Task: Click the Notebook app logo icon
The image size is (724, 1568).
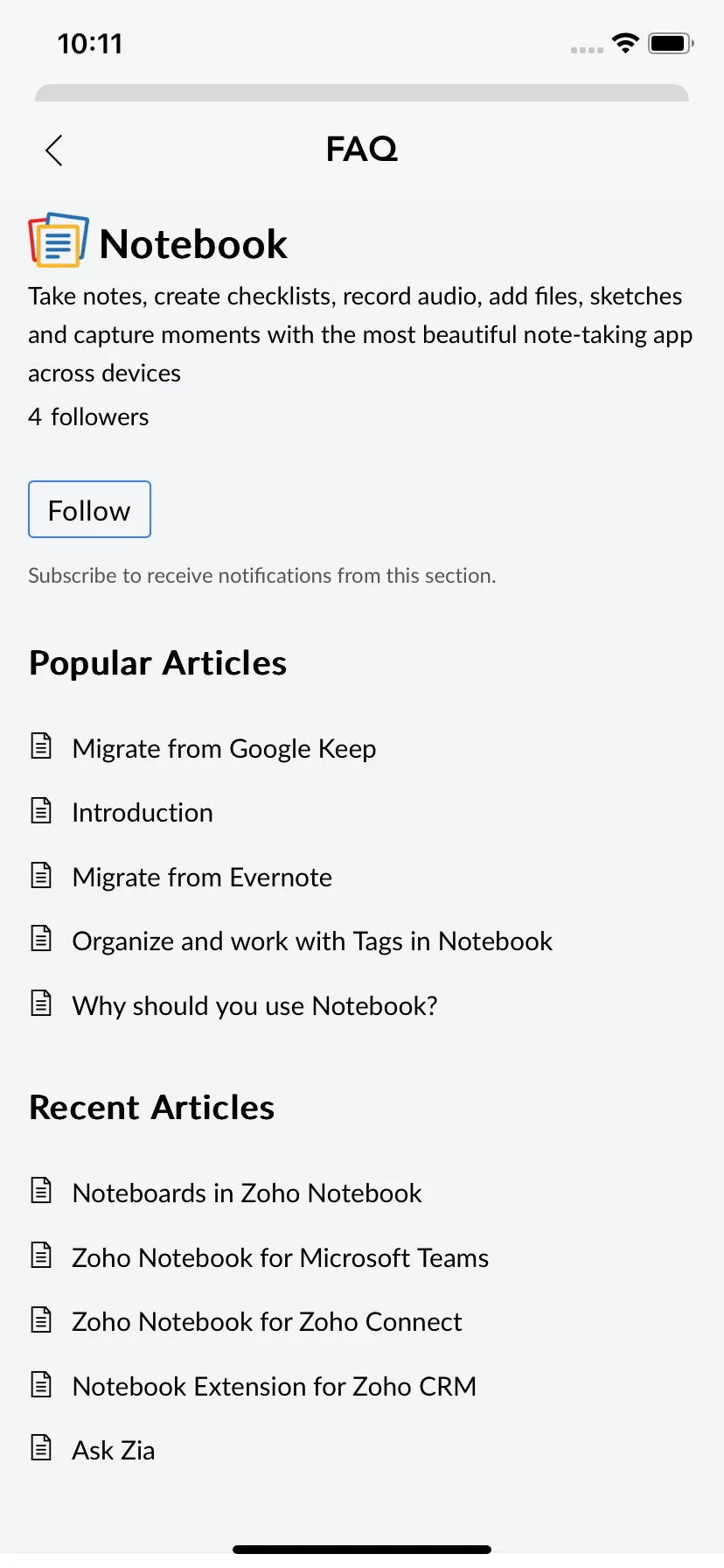Action: pyautogui.click(x=59, y=239)
